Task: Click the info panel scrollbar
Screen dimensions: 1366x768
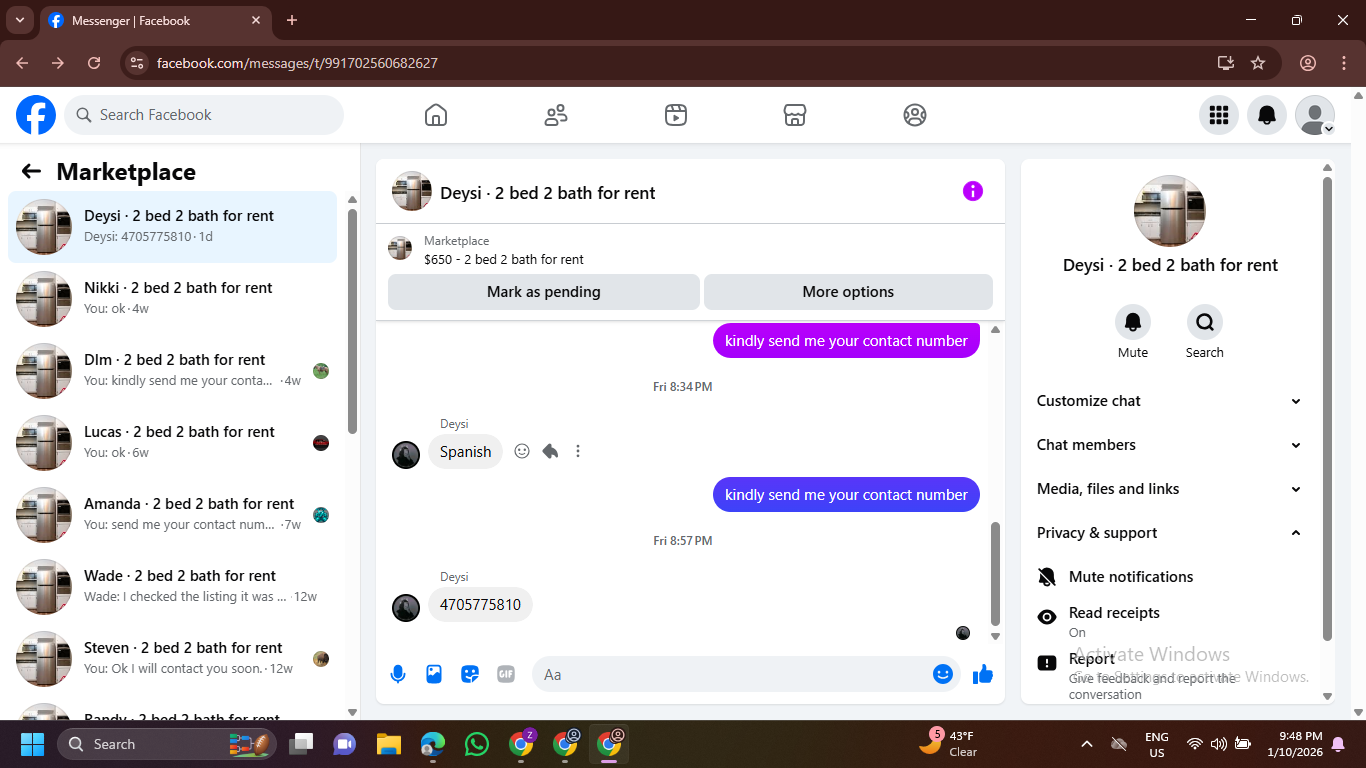Action: tap(1327, 408)
